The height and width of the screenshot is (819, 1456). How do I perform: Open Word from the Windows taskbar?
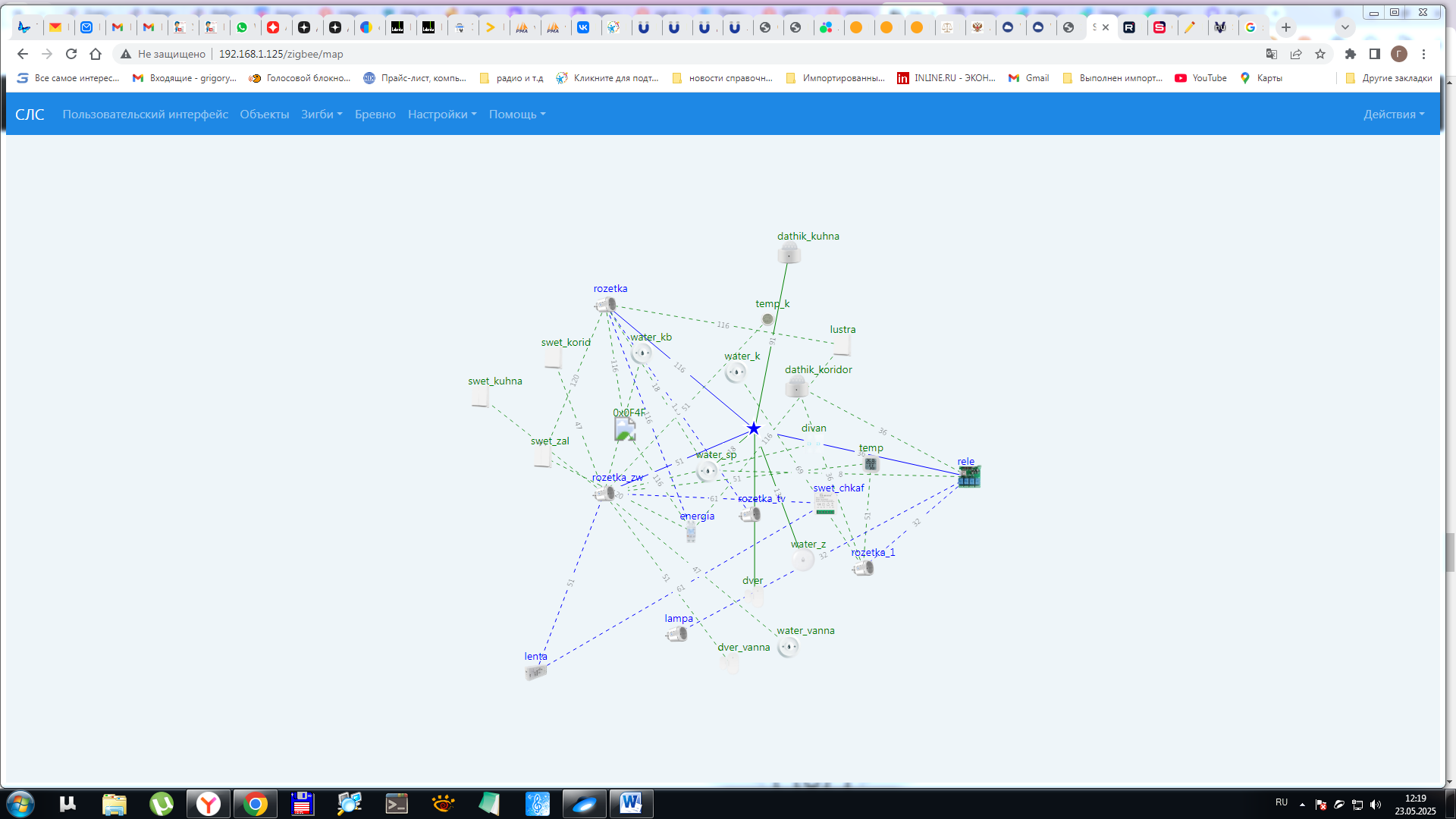coord(630,803)
